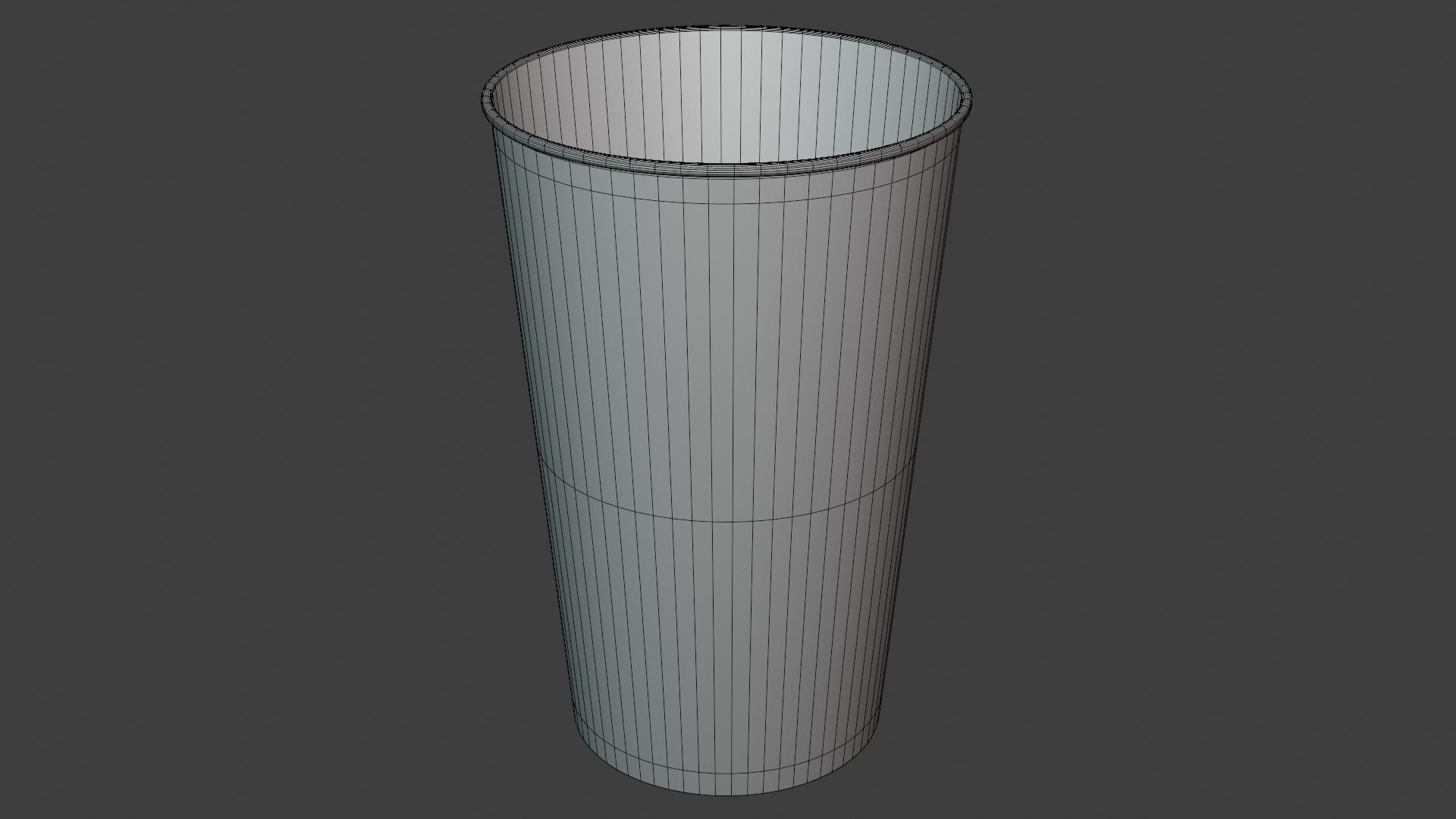Screen dimensions: 1456x819
Task: Click the horizontal edge loop around cup's middle
Action: [726, 520]
